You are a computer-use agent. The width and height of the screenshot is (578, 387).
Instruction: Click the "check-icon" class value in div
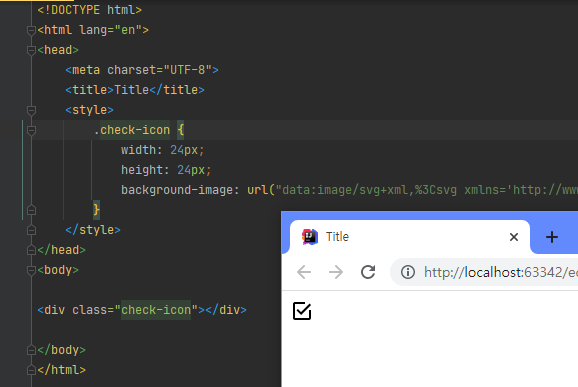(x=156, y=310)
